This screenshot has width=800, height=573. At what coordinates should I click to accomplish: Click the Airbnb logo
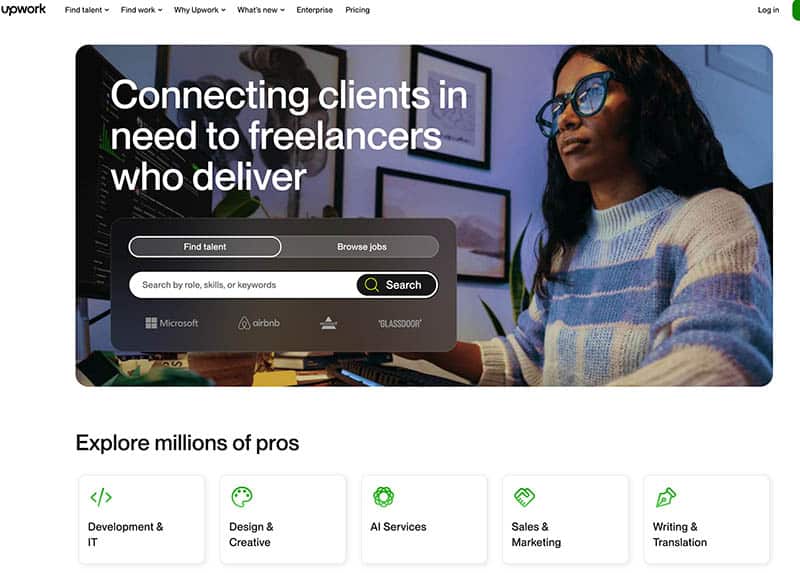[259, 323]
